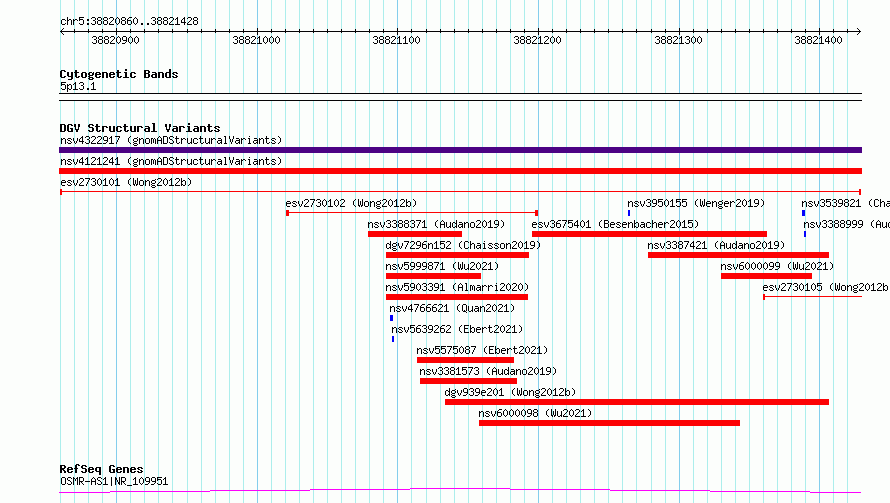
Task: Select the nsv3388371 red variant bar
Action: pyautogui.click(x=414, y=234)
